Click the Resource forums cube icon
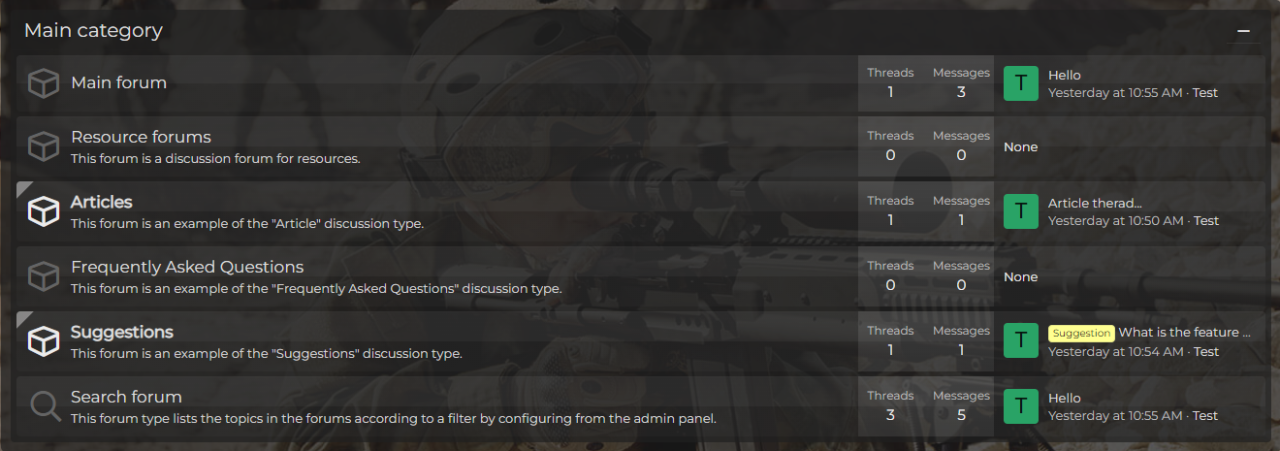Viewport: 1280px width, 451px height. tap(43, 147)
